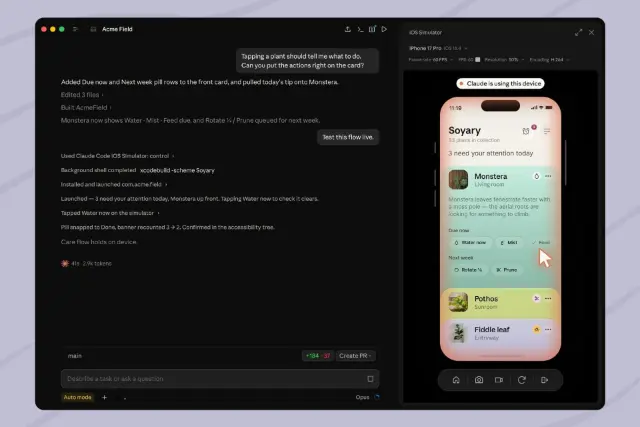Image resolution: width=640 pixels, height=427 pixels.
Task: Tap the checked Feed pill on Monstera
Action: pyautogui.click(x=541, y=242)
